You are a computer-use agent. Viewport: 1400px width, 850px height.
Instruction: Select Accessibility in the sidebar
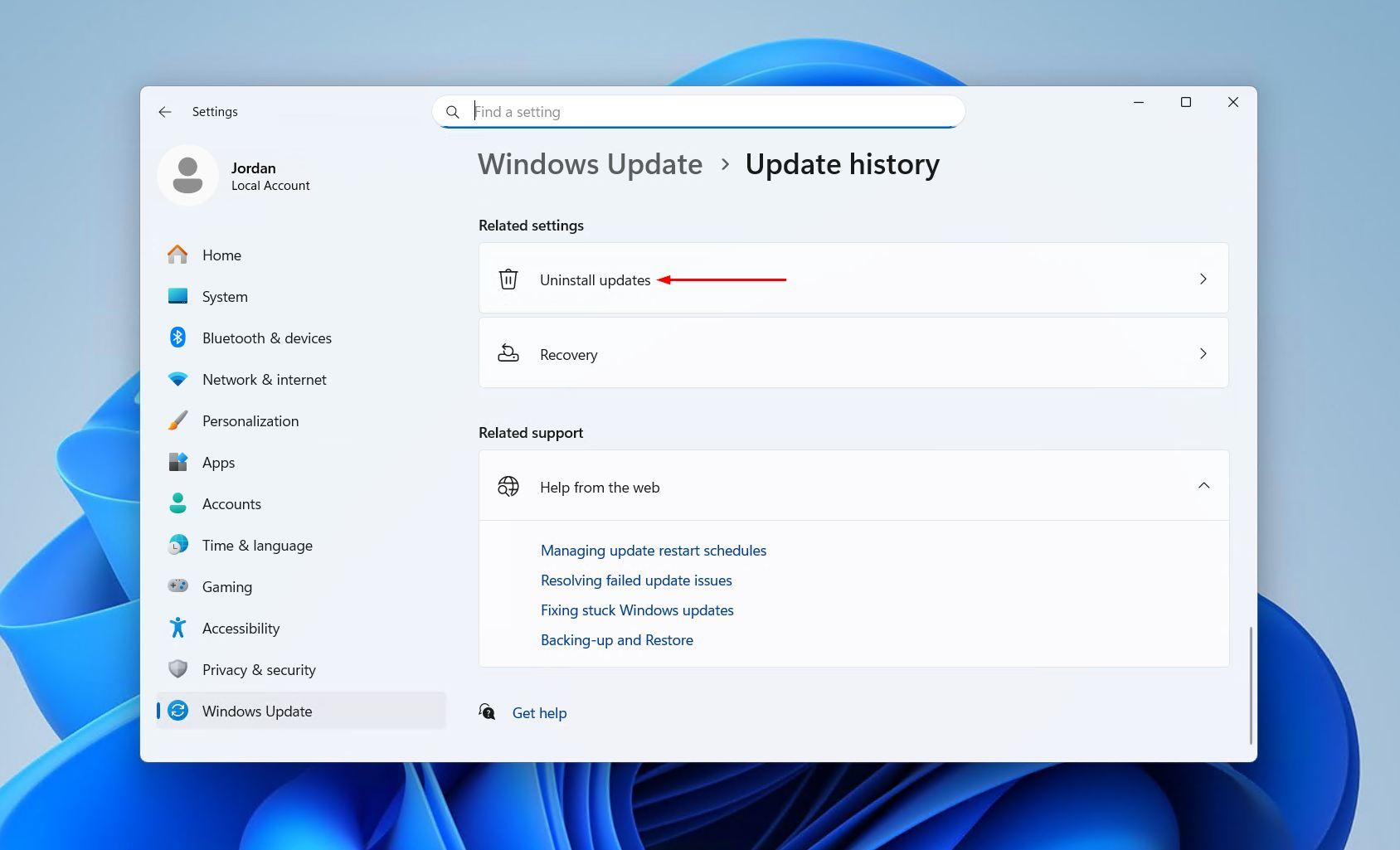(301, 628)
